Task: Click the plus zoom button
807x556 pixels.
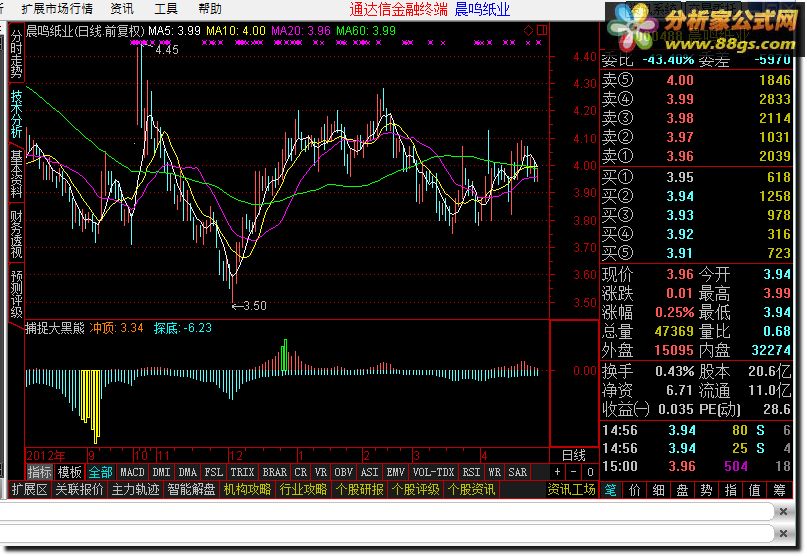Action: (557, 472)
